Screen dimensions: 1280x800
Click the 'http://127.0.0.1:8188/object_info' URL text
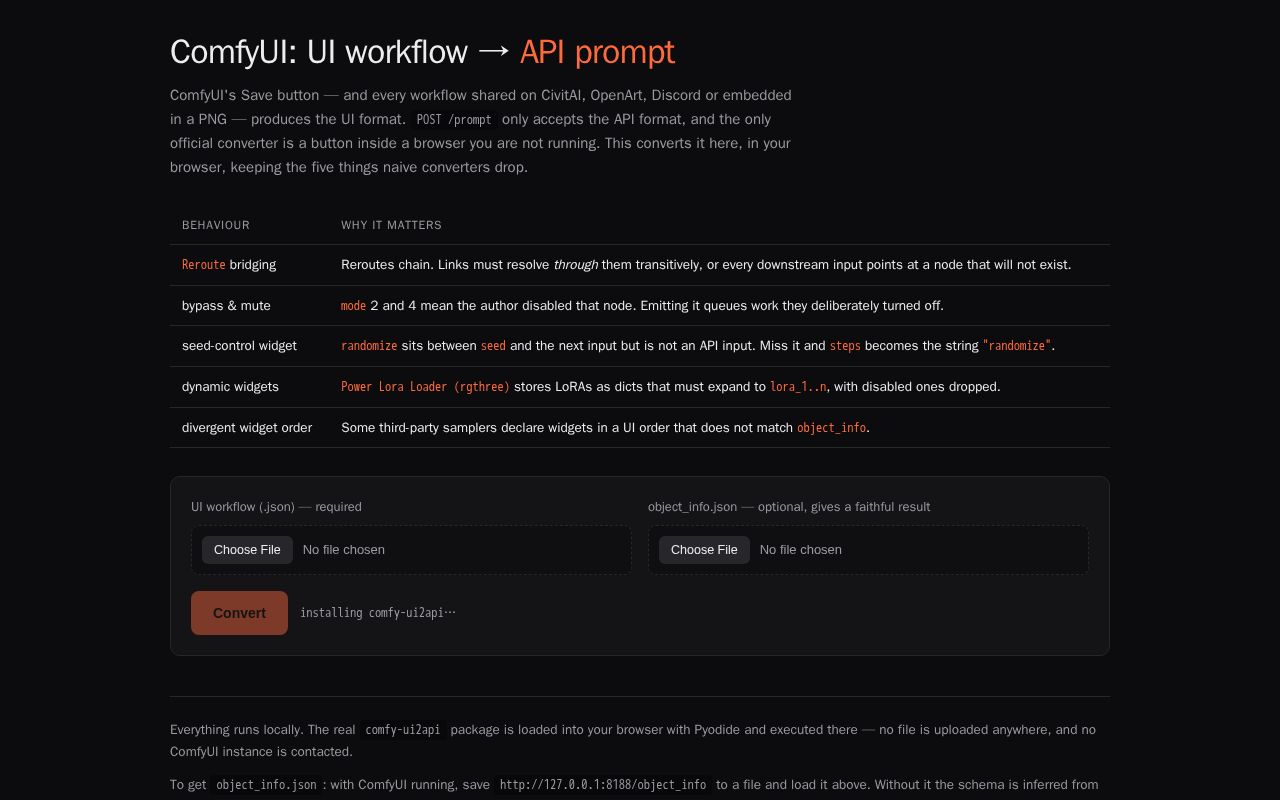point(603,785)
